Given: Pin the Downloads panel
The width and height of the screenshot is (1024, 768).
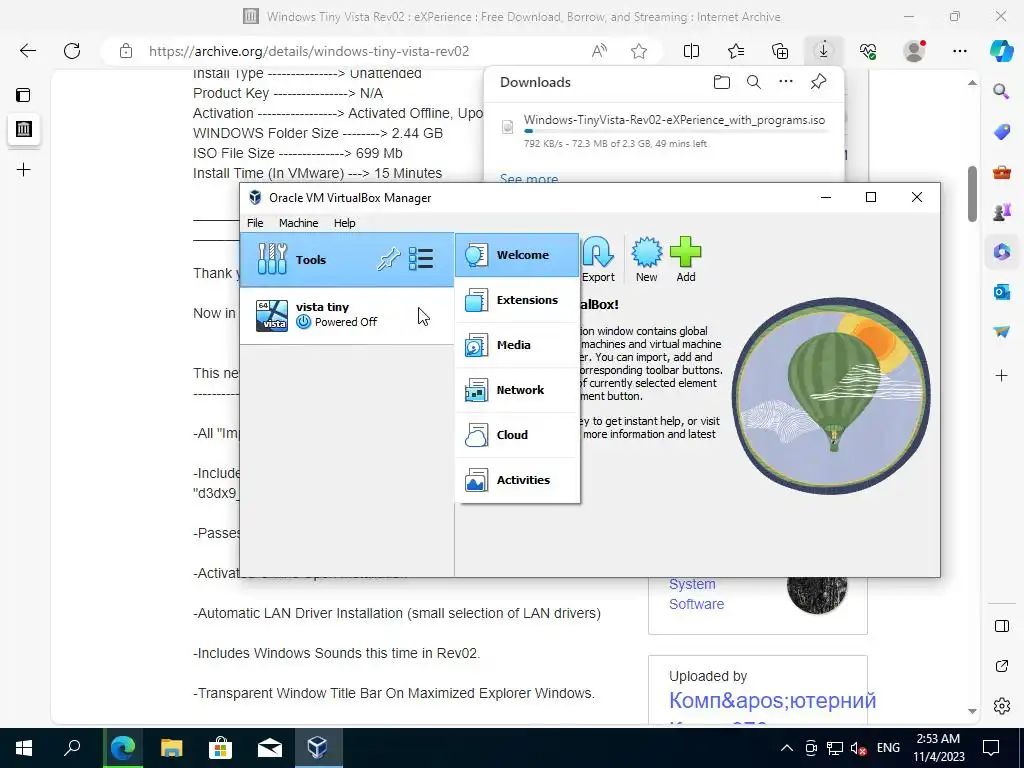Looking at the screenshot, I should point(818,82).
